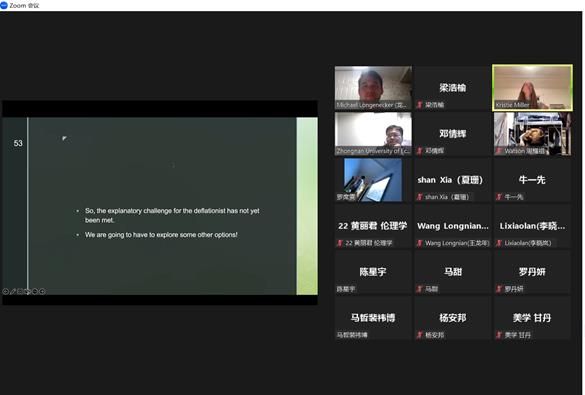Viewport: 585px width, 395px height.
Task: Click the 22 黄丽君 伦理学 participant tile
Action: click(373, 226)
